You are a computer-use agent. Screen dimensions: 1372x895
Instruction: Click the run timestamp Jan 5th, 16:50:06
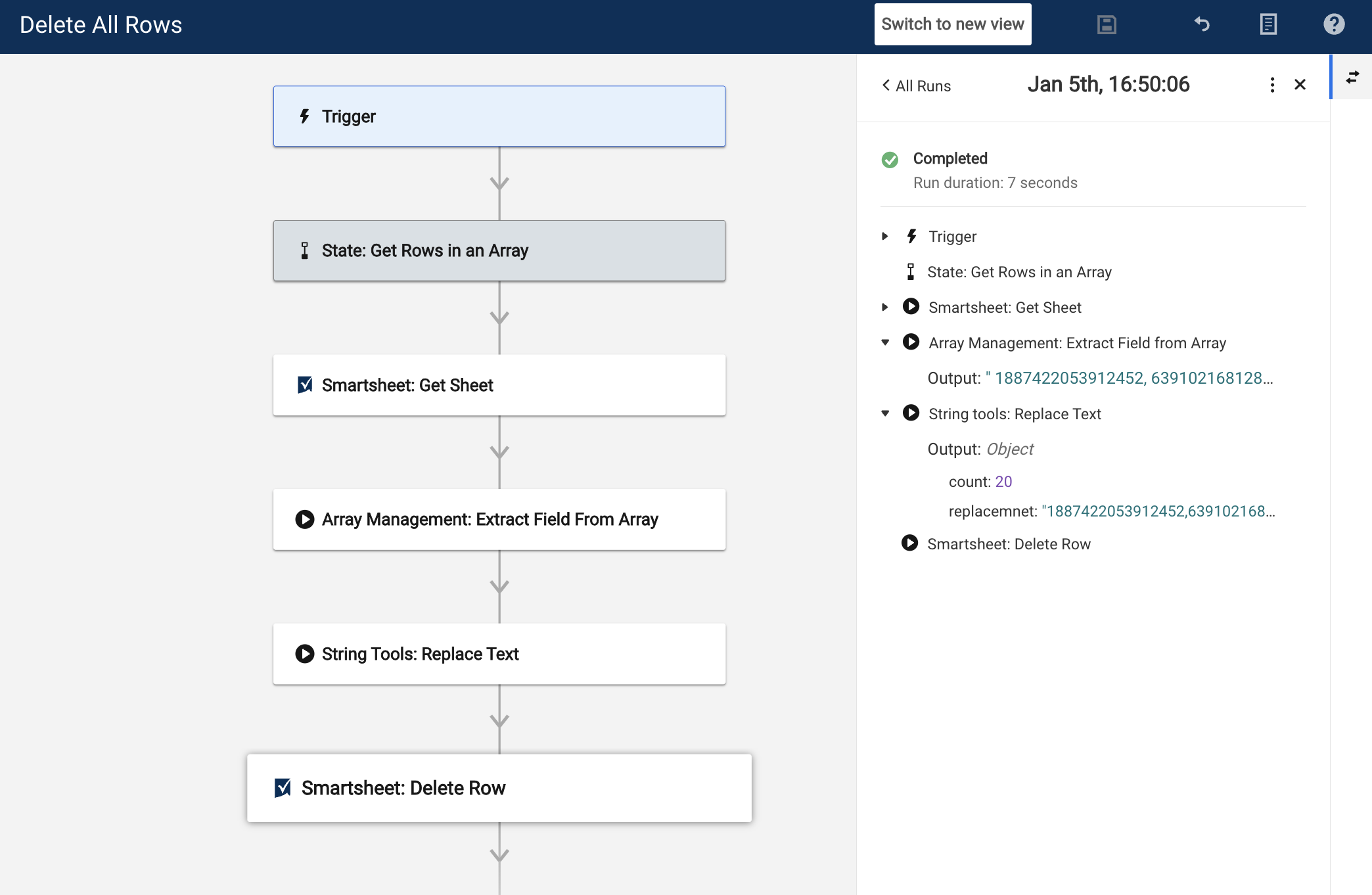coord(1109,85)
